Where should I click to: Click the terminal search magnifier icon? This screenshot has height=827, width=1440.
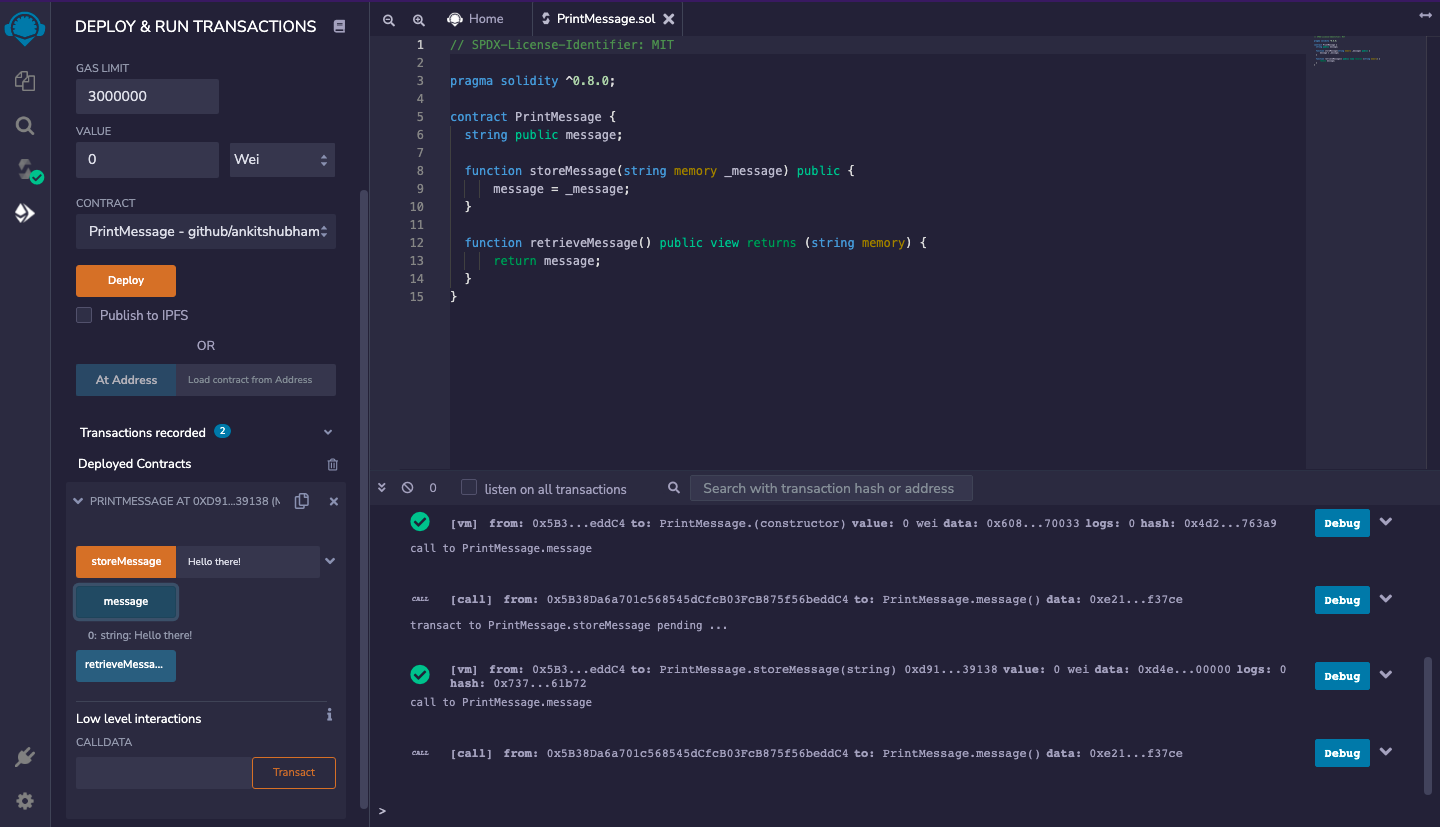[x=674, y=488]
